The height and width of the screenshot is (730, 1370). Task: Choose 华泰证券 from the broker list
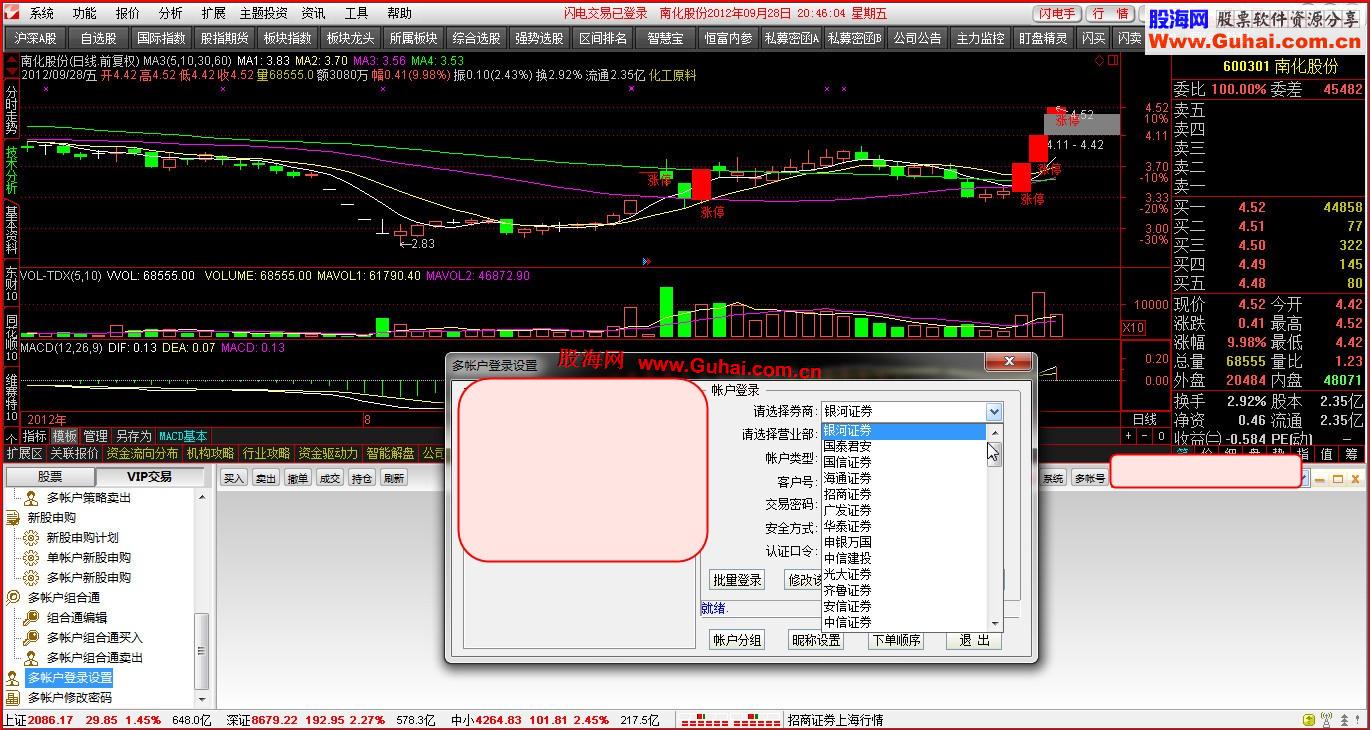tap(847, 526)
